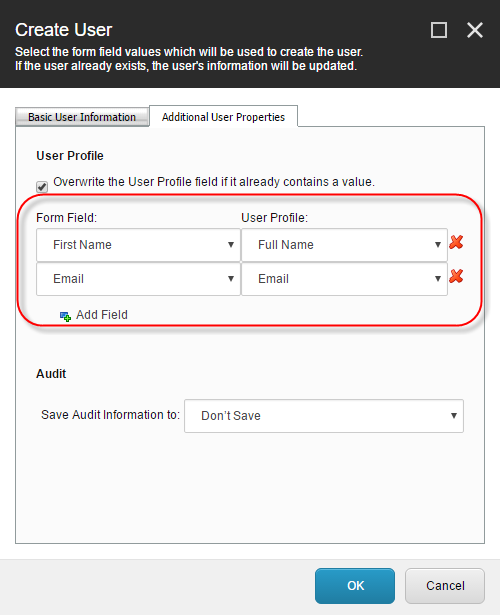Click the arrow on Don't Save dropdown
The height and width of the screenshot is (615, 500).
coord(454,416)
